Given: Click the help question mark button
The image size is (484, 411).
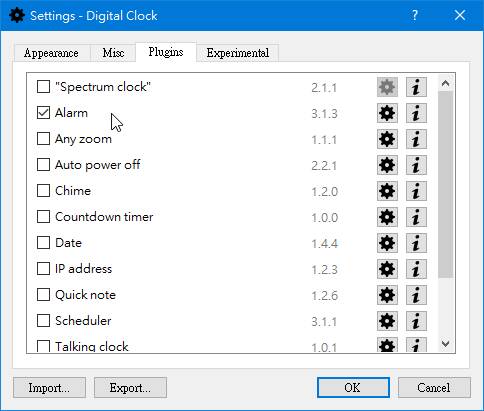Looking at the screenshot, I should pos(414,15).
